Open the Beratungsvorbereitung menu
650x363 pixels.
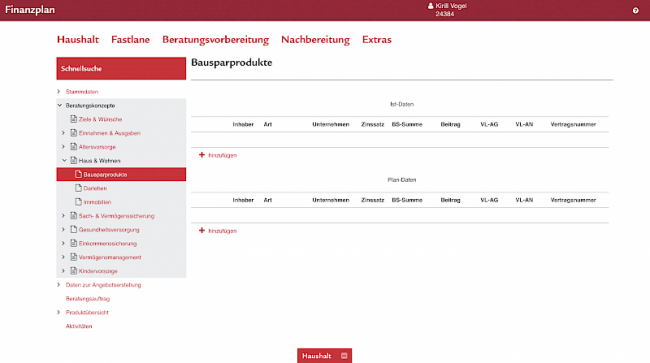[216, 40]
